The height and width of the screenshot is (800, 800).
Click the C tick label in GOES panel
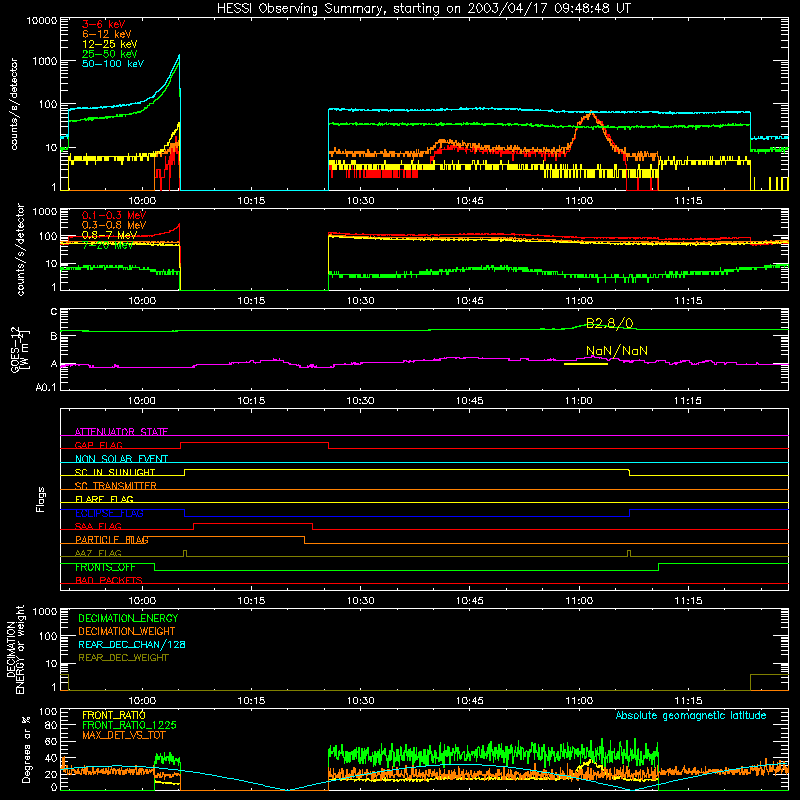tap(54, 312)
